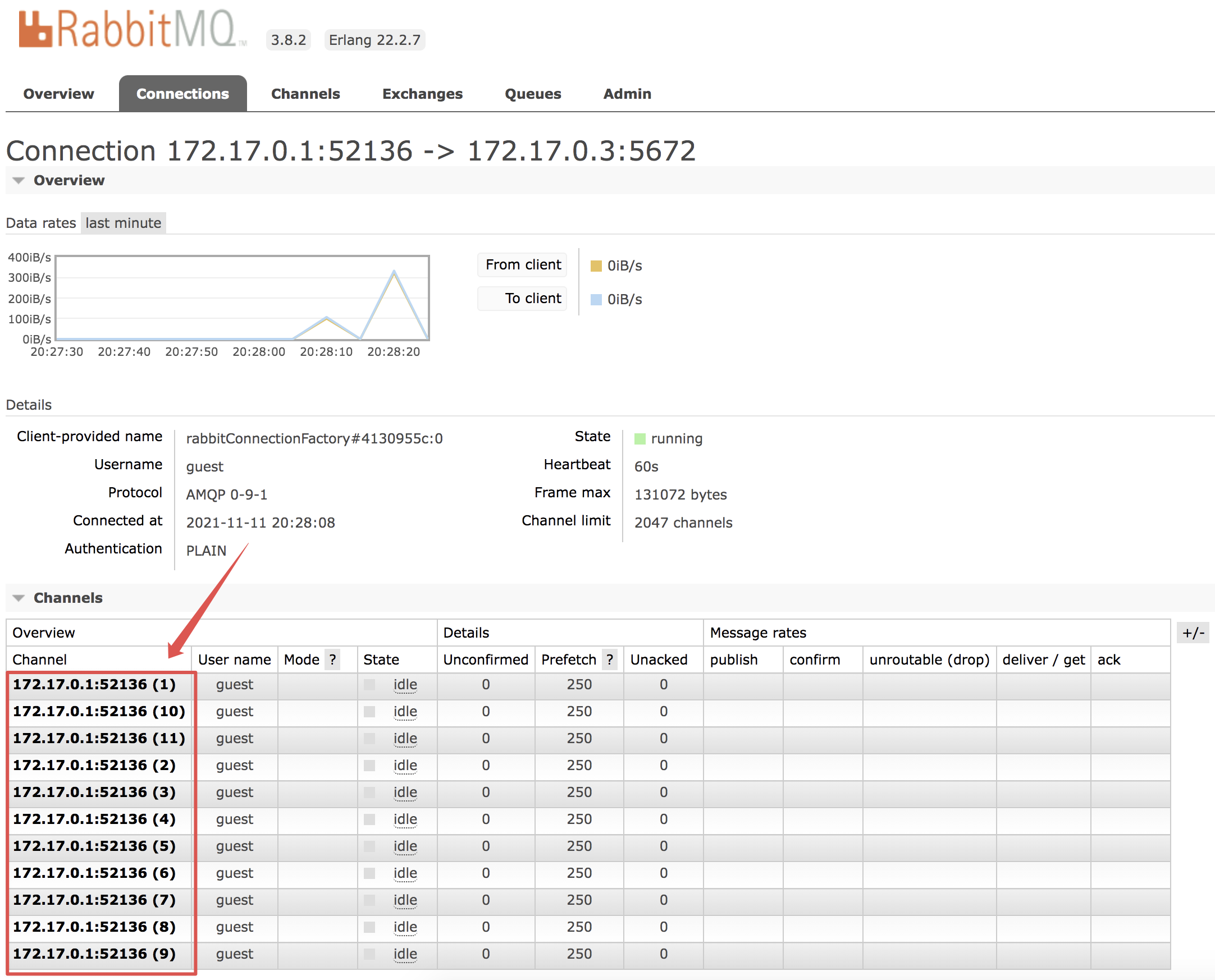This screenshot has height=980, width=1215.
Task: Switch to the Queues tab
Action: click(x=532, y=94)
